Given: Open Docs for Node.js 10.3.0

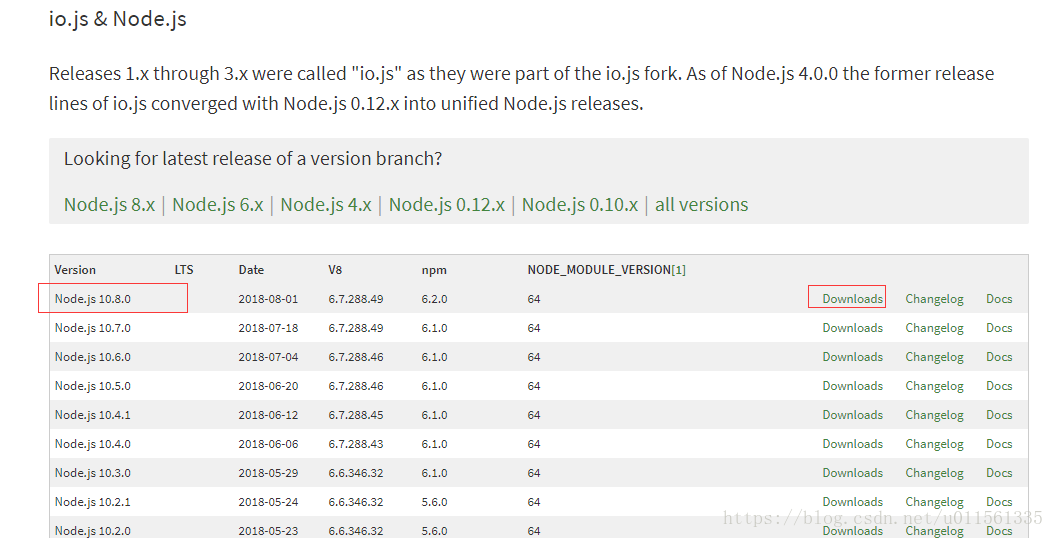Looking at the screenshot, I should point(999,473).
